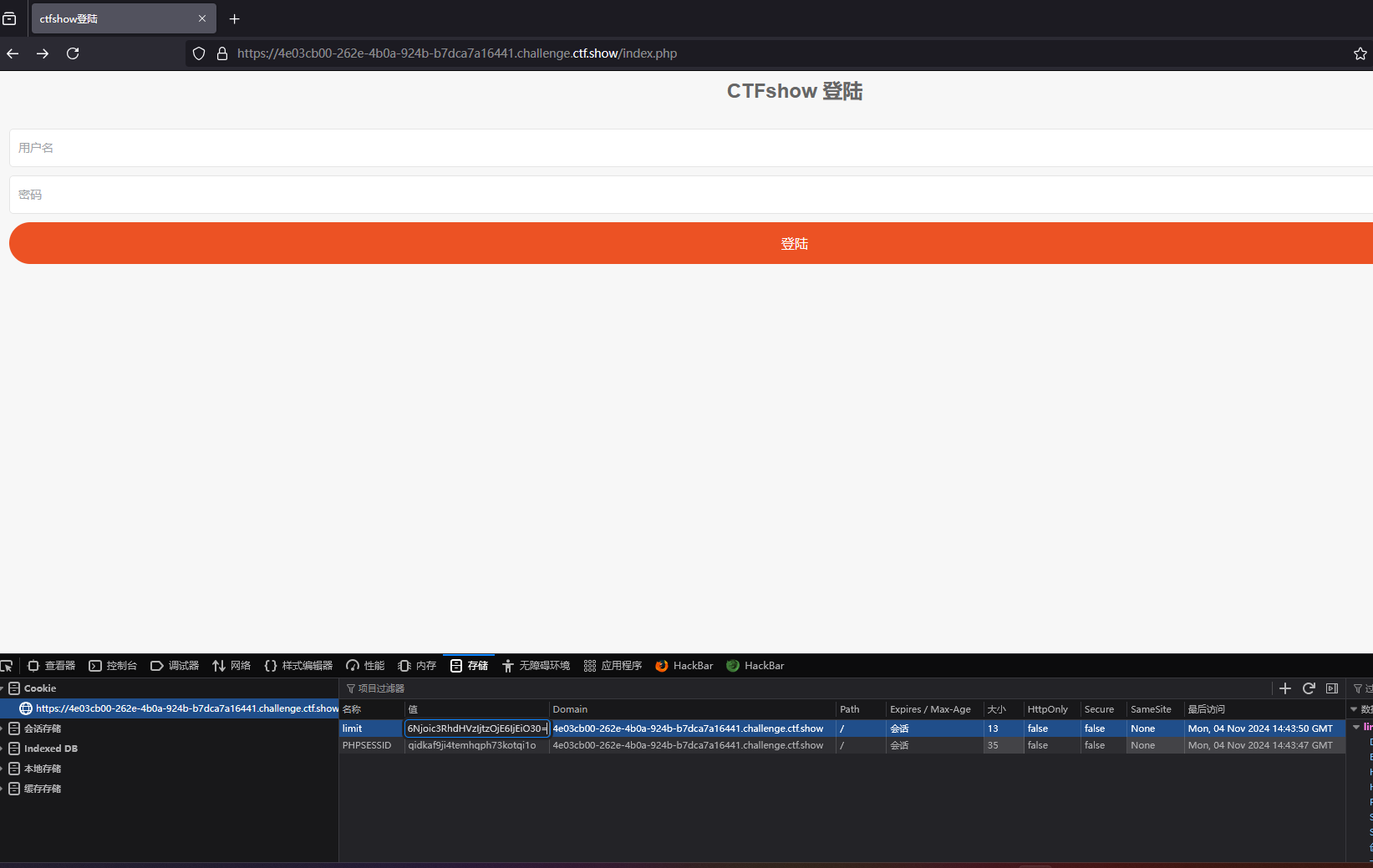Image resolution: width=1373 pixels, height=868 pixels.
Task: Click the limit cookie value edit box
Action: click(477, 728)
